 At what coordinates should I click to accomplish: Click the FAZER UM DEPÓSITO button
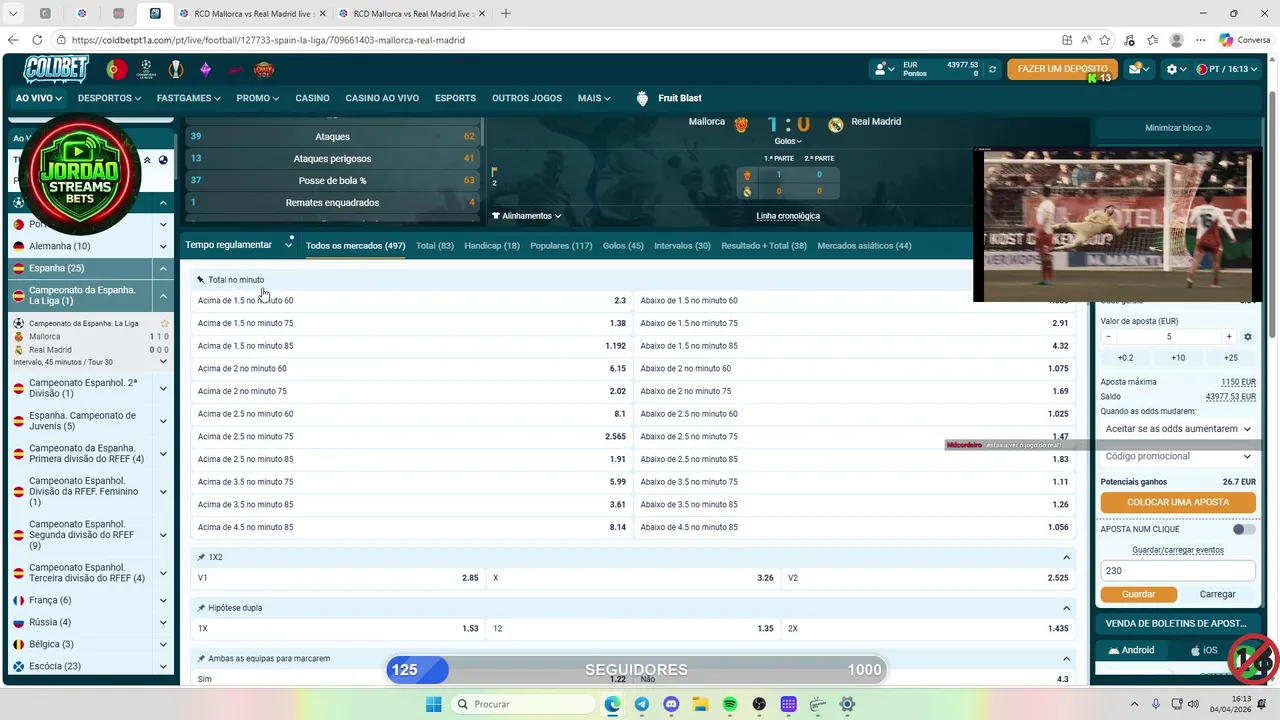(x=1062, y=69)
